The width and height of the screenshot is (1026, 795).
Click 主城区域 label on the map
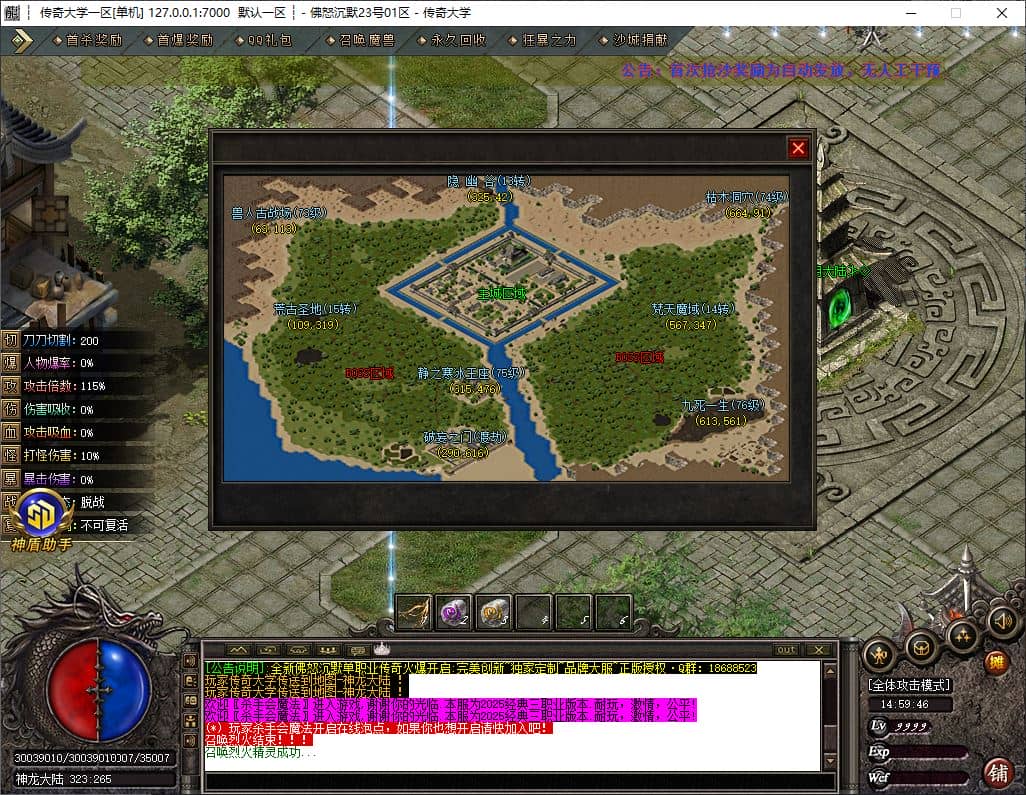pos(502,294)
